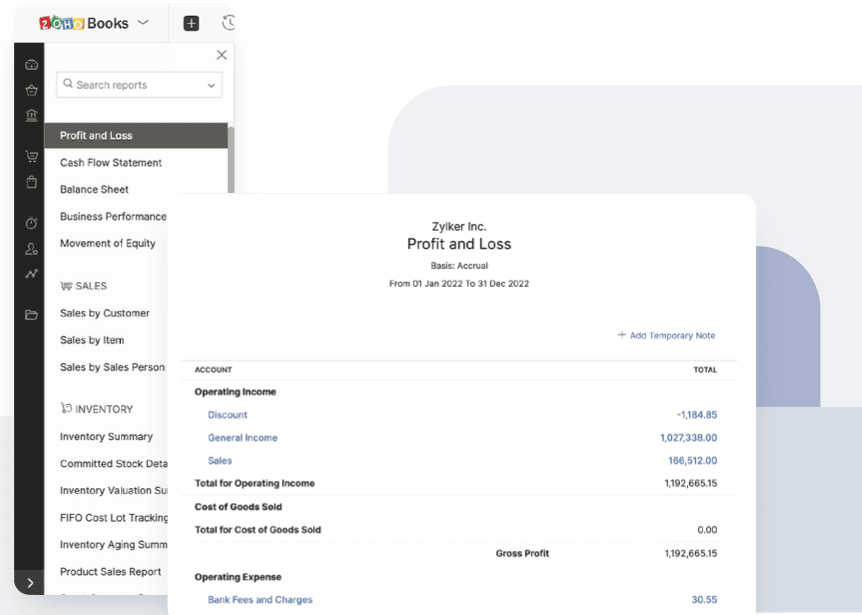Open the Reports graph icon in sidebar
This screenshot has width=862, height=615.
tap(31, 273)
